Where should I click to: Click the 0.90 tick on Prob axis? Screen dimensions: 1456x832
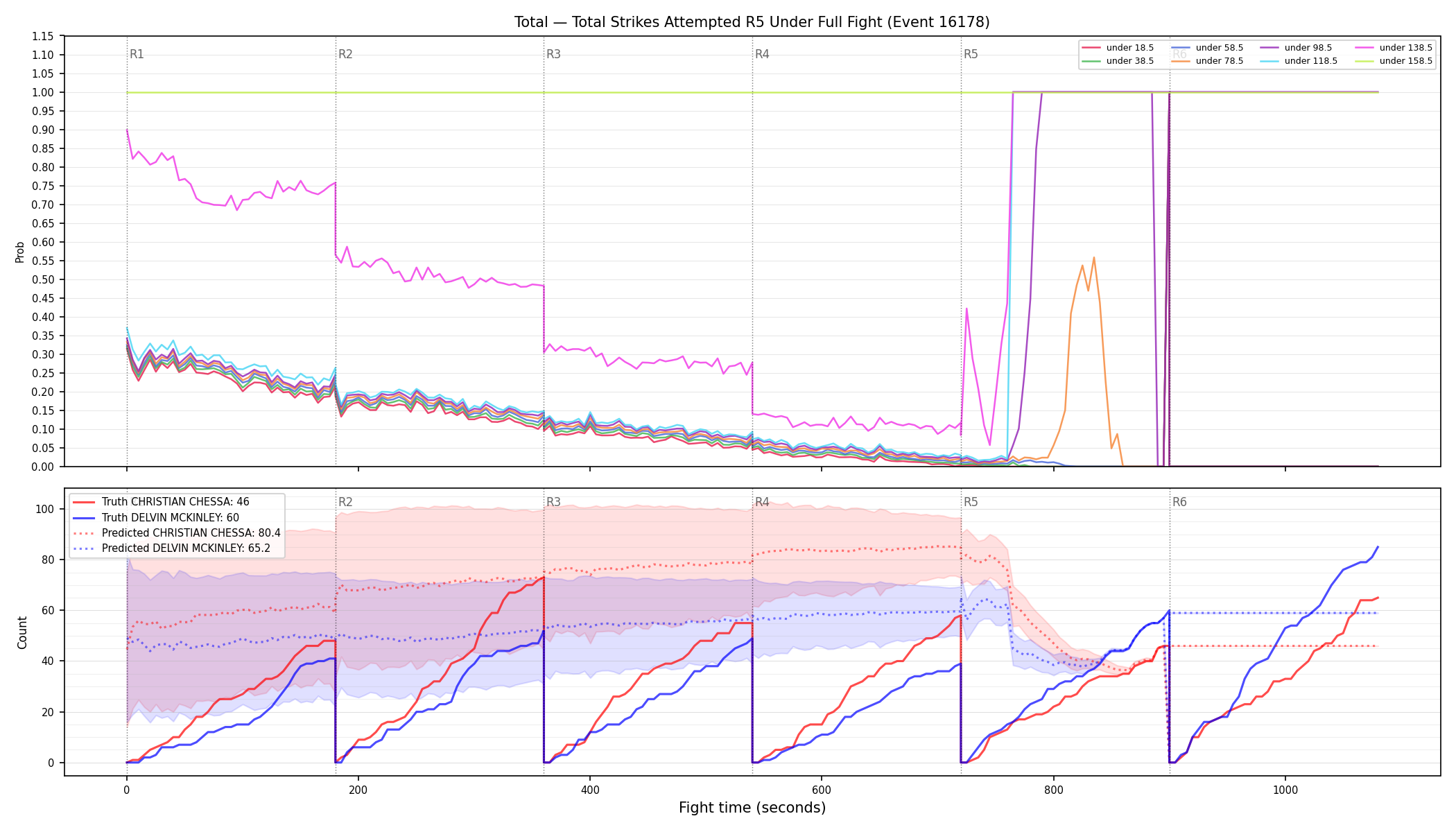pyautogui.click(x=43, y=130)
